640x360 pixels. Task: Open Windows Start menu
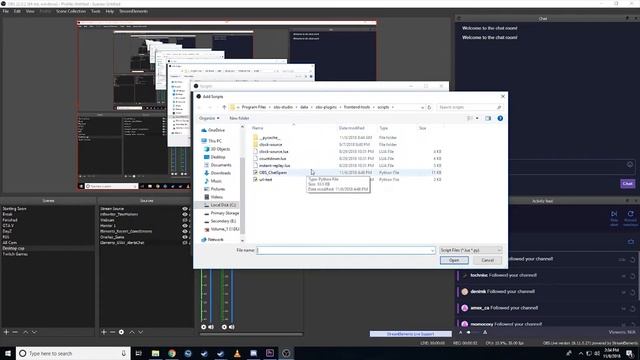8,353
